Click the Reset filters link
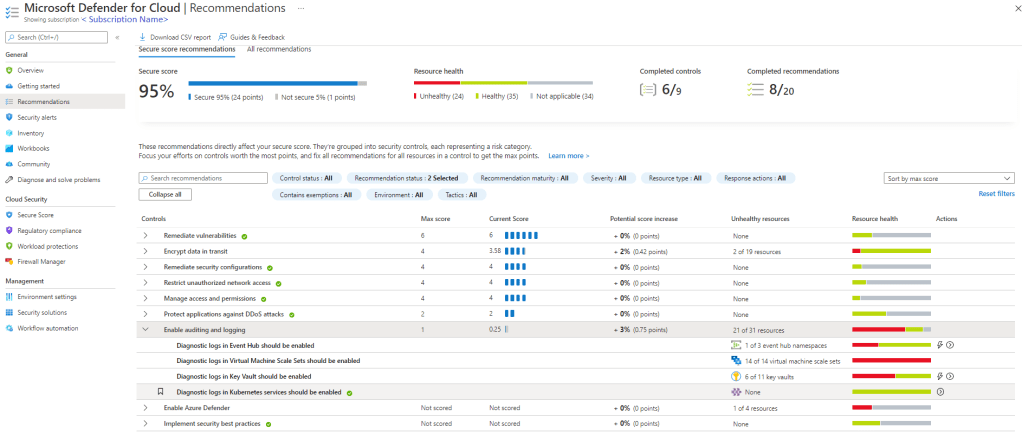The height and width of the screenshot is (441, 1022). [996, 194]
